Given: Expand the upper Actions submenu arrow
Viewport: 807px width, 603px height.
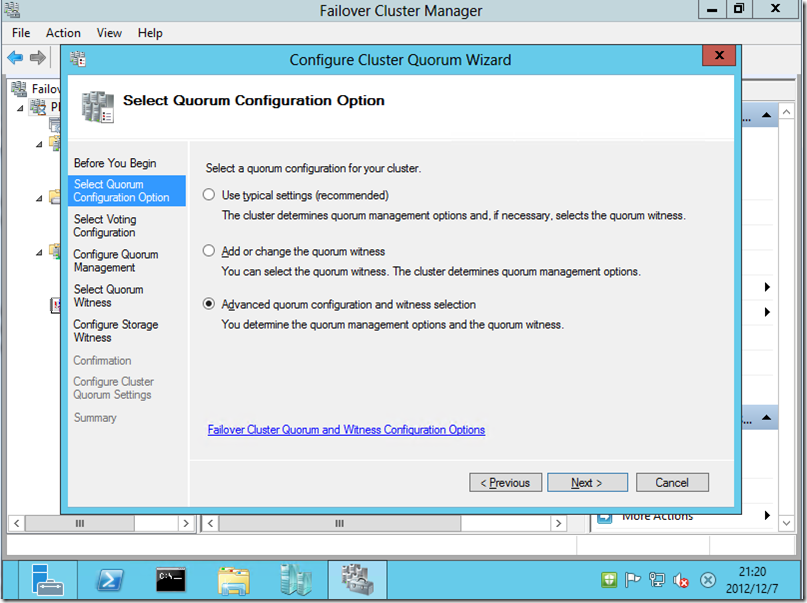Looking at the screenshot, I should click(767, 287).
